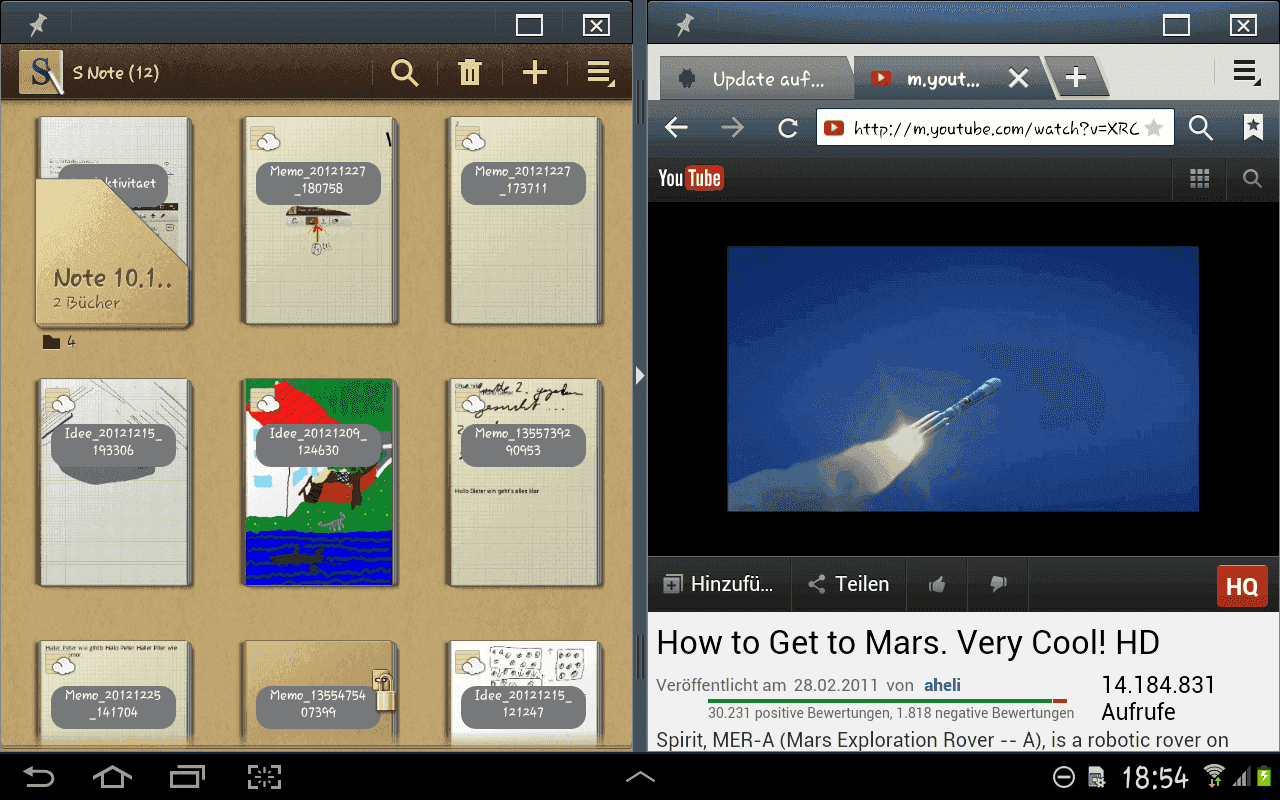This screenshot has height=800, width=1280.
Task: Open colorful drawing Idee_20121209_124630
Action: click(x=320, y=482)
